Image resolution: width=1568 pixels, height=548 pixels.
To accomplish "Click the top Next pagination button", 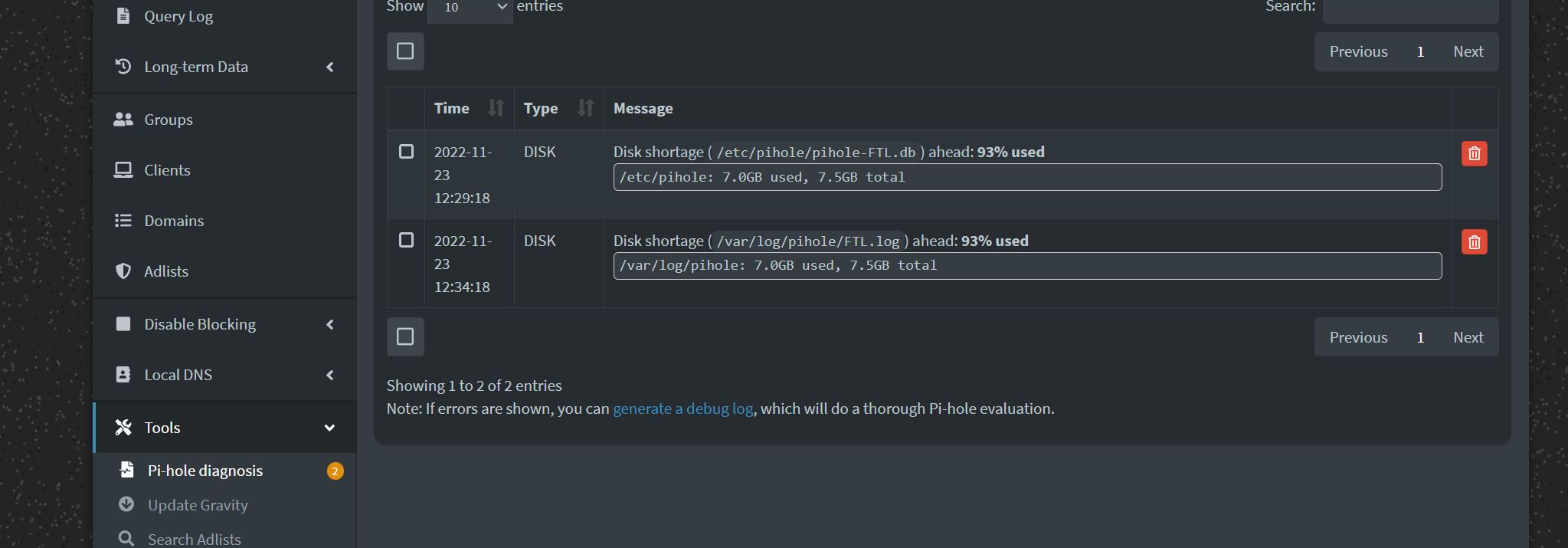I will click(1468, 51).
